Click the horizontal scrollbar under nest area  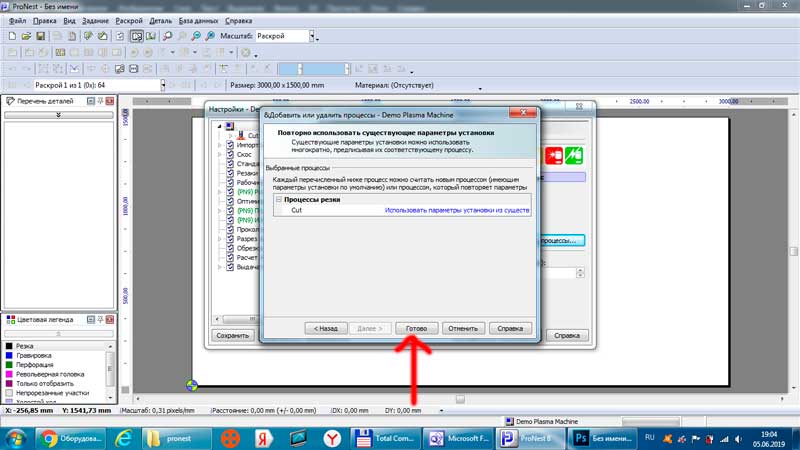pyautogui.click(x=460, y=399)
